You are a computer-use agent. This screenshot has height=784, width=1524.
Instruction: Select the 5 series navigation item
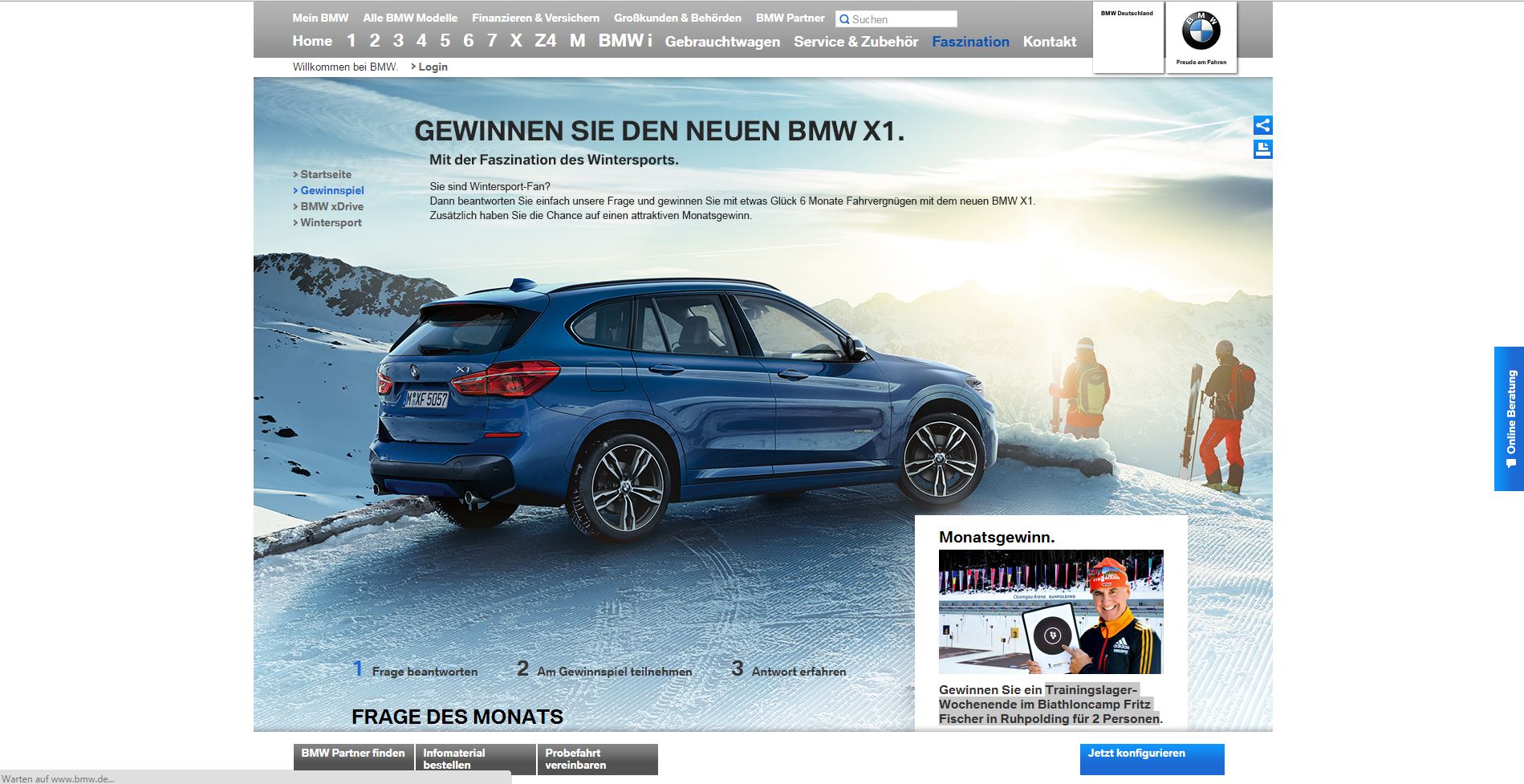[445, 41]
